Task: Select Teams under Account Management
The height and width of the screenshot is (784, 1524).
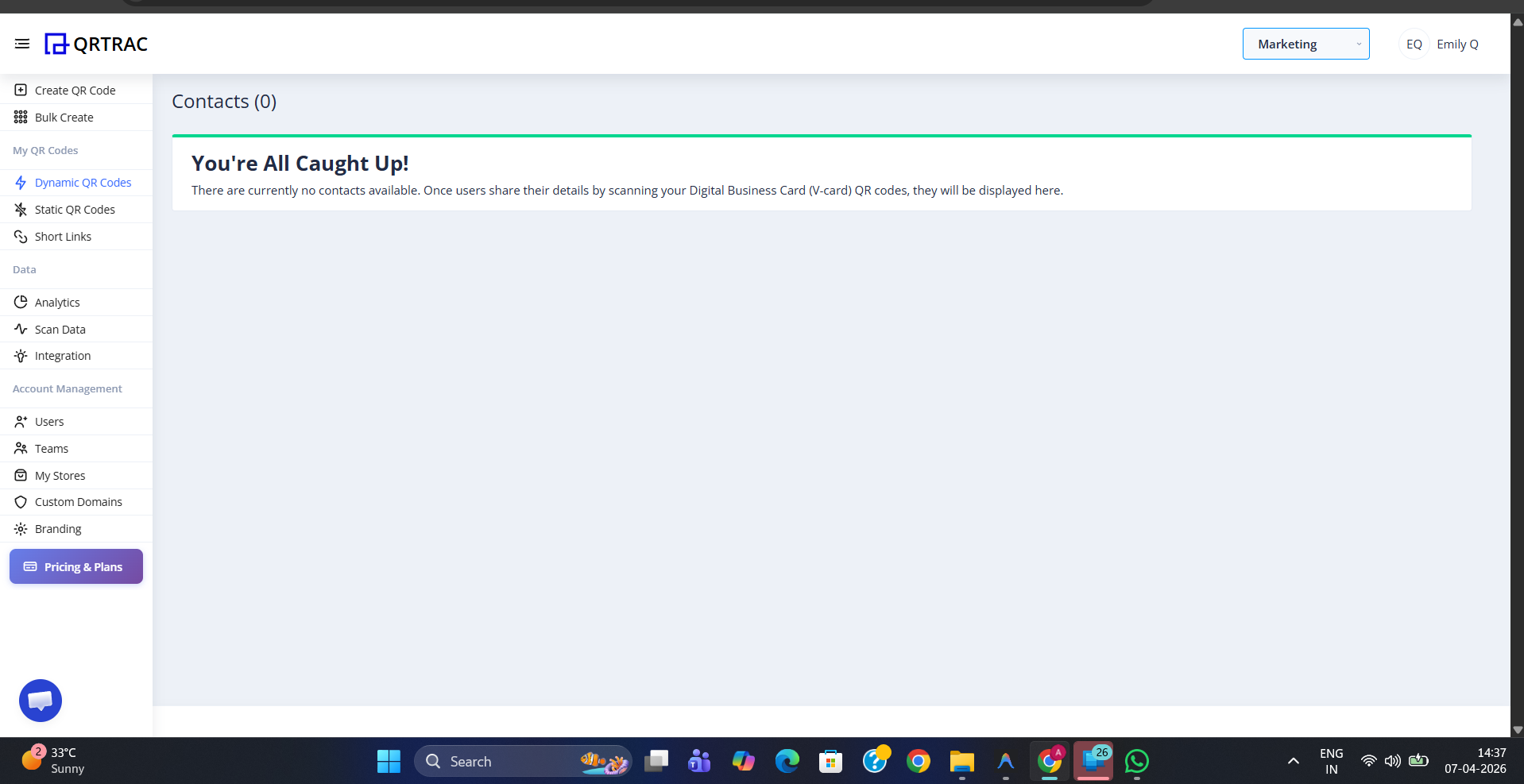Action: (x=51, y=448)
